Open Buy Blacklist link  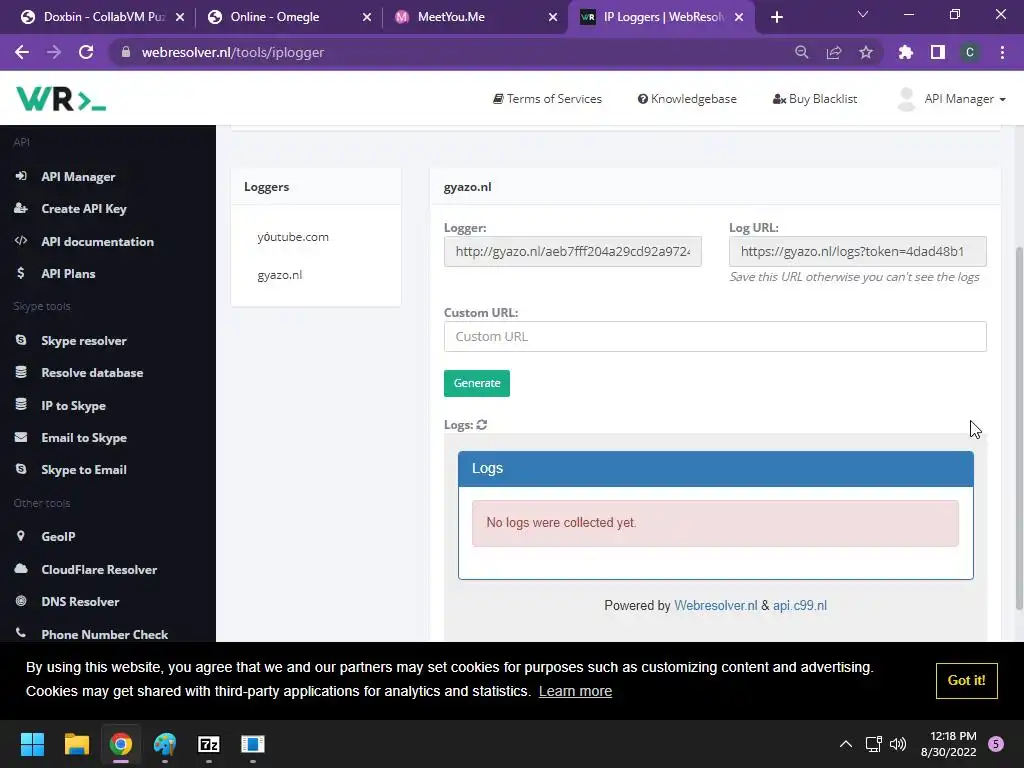815,99
